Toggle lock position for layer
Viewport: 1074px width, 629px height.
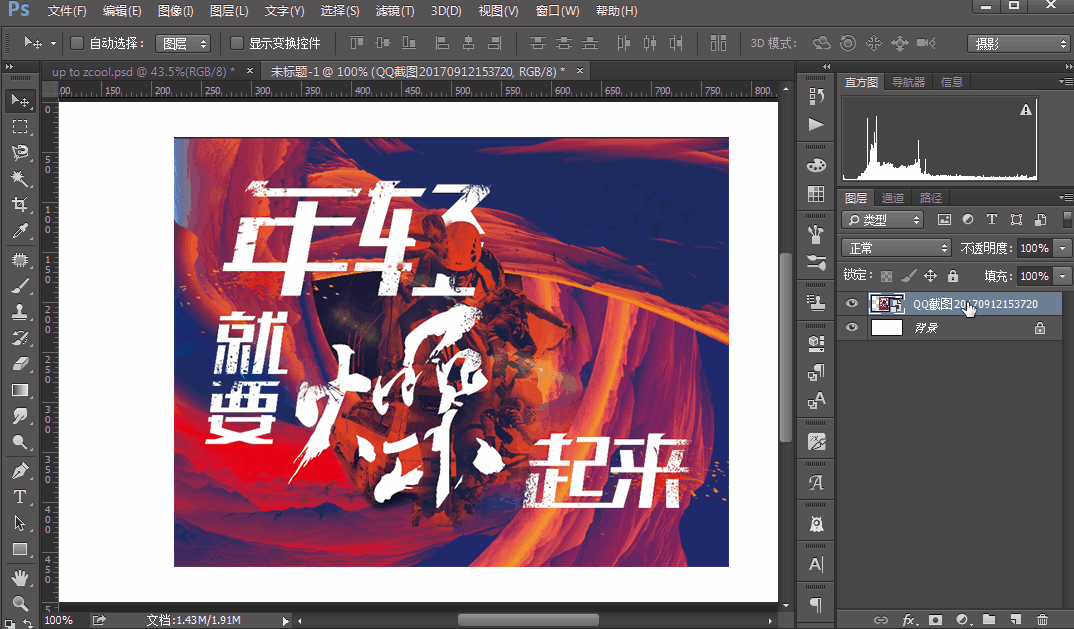(930, 276)
